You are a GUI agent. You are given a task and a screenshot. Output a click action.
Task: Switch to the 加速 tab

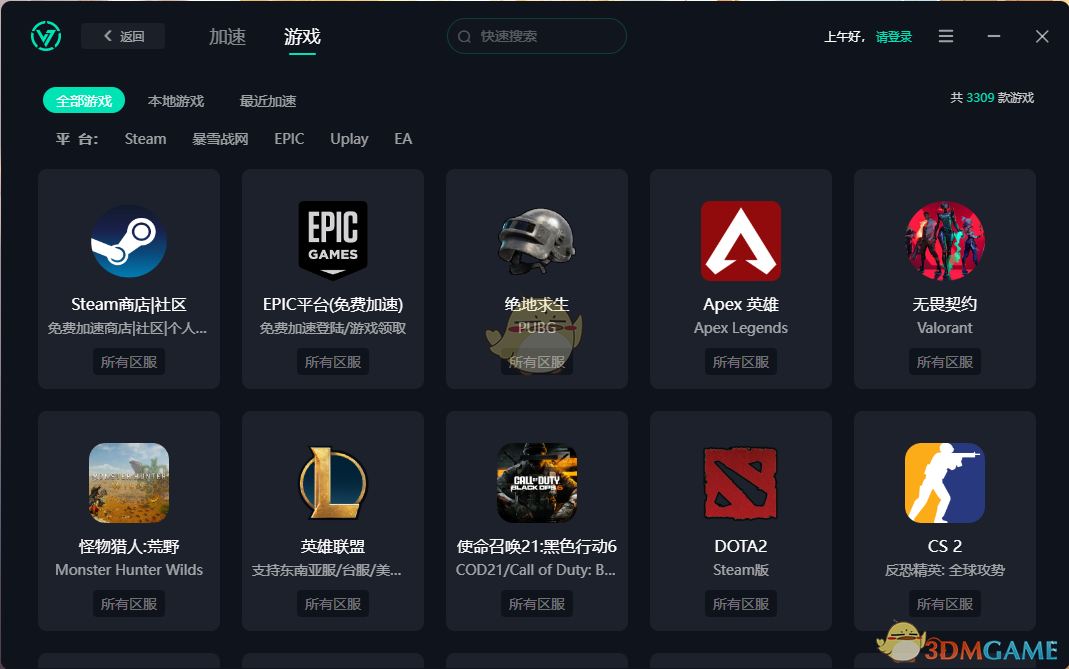click(x=226, y=37)
